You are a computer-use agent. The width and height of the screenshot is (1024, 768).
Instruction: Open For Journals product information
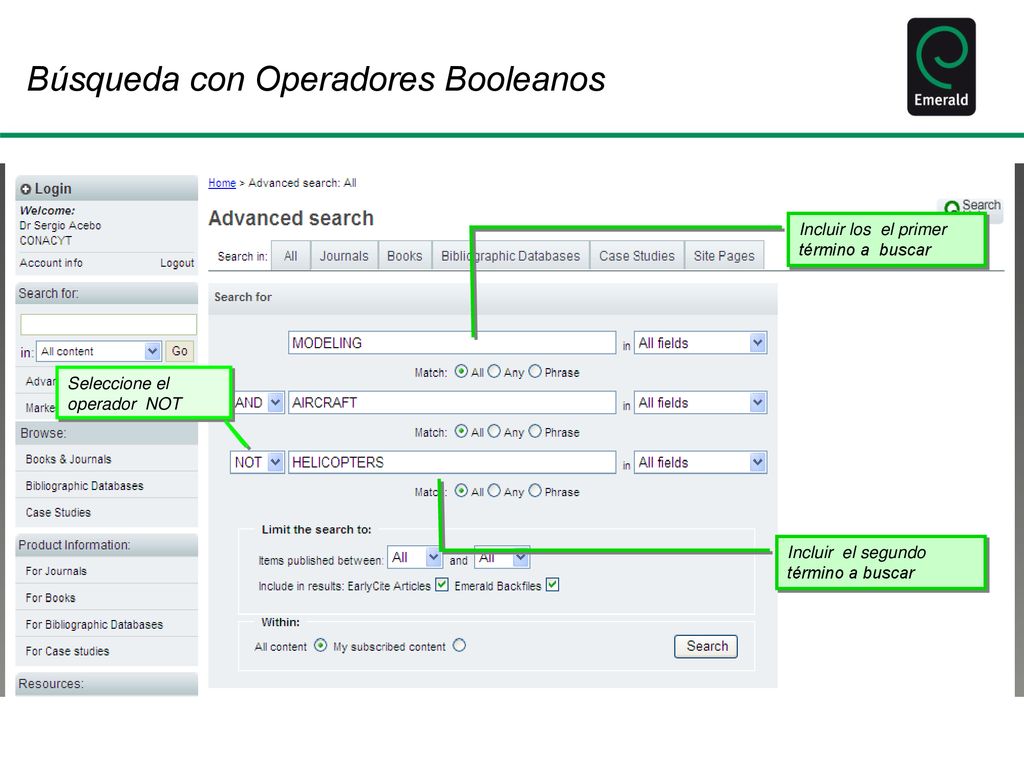click(56, 571)
